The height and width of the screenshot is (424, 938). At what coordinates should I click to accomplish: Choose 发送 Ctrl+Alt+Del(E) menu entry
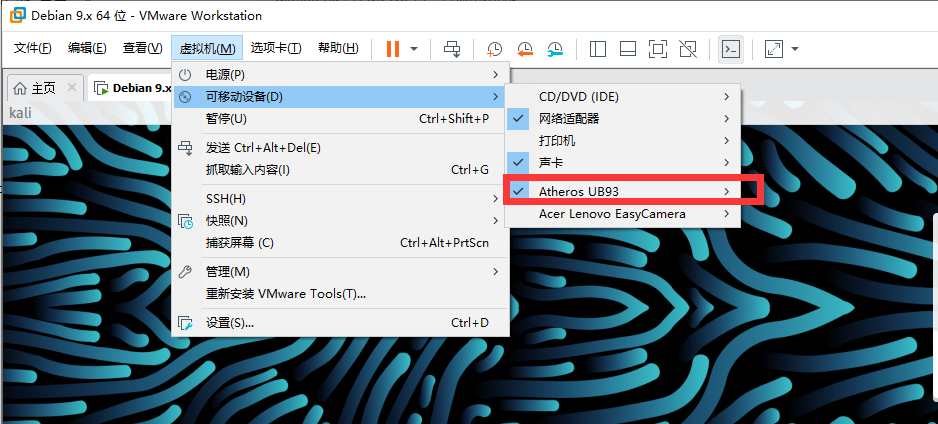click(x=340, y=148)
